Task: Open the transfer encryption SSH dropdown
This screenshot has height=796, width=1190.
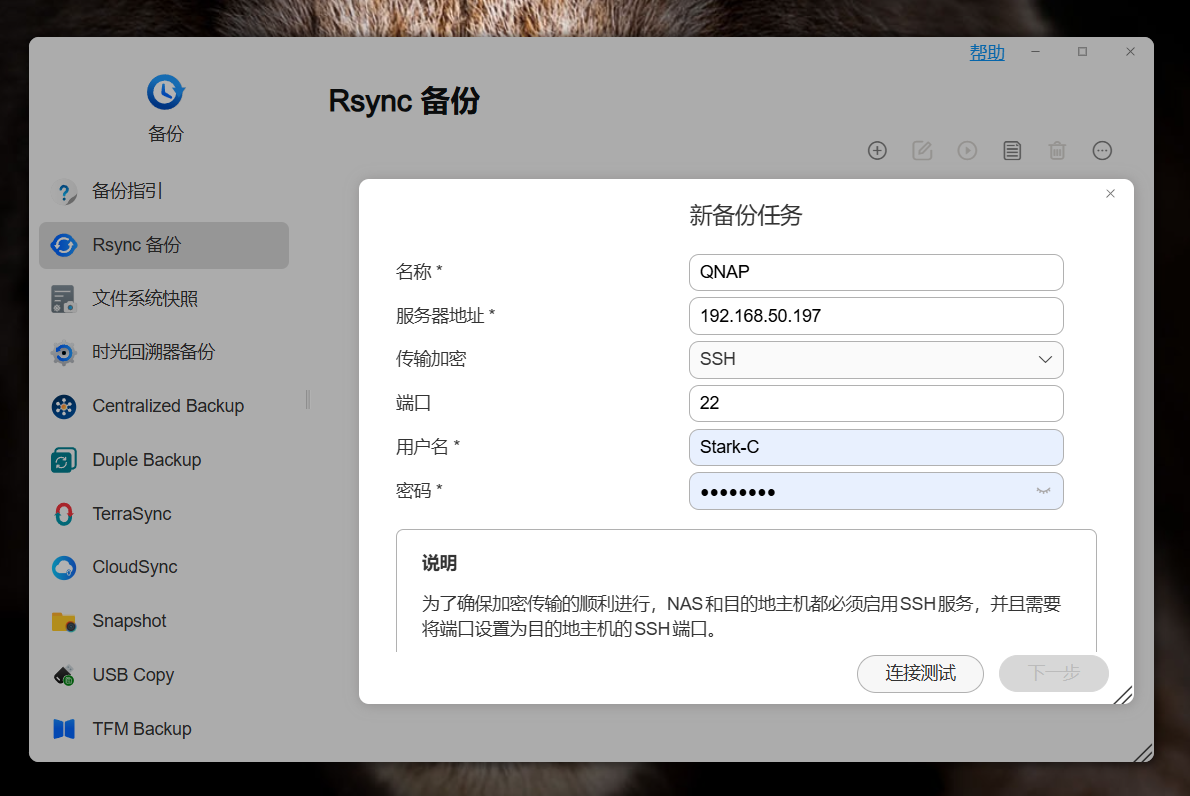Action: (876, 360)
